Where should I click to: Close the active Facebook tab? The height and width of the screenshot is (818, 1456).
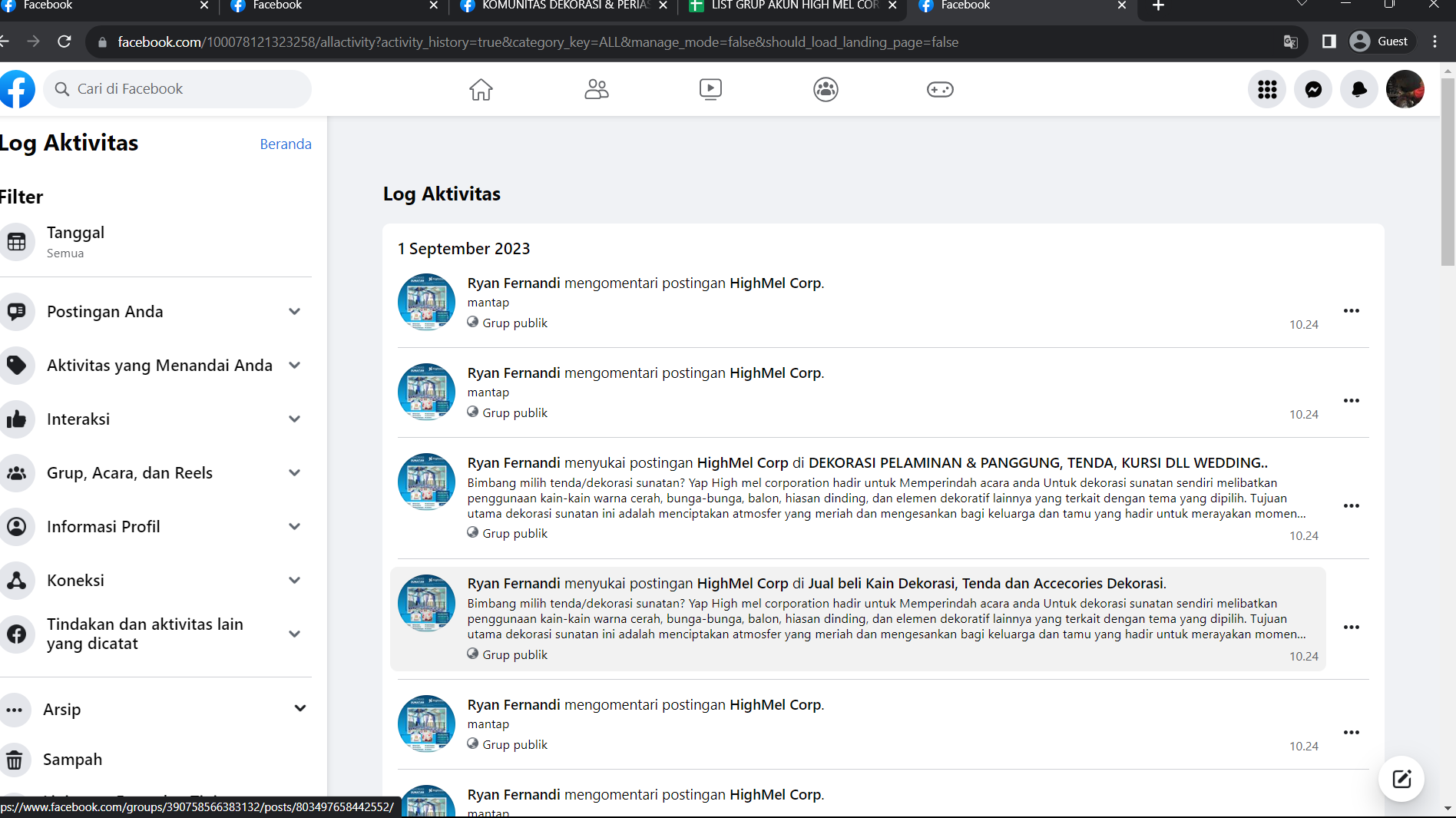(1122, 5)
